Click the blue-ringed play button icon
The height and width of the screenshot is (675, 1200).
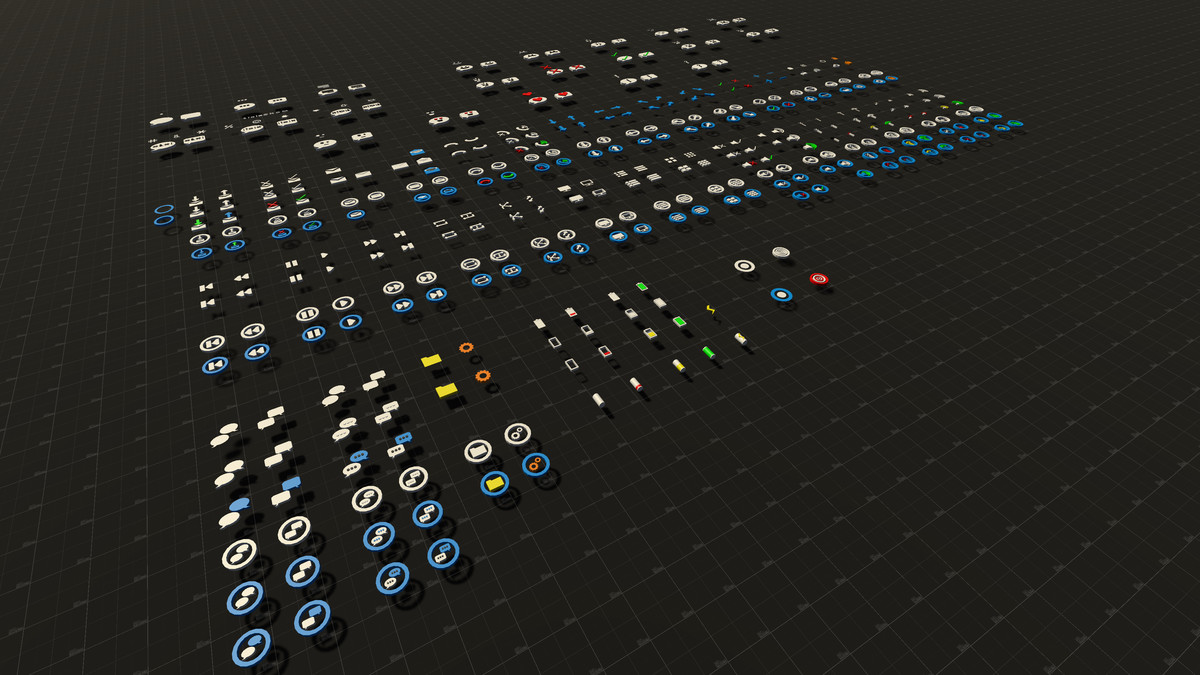click(350, 322)
